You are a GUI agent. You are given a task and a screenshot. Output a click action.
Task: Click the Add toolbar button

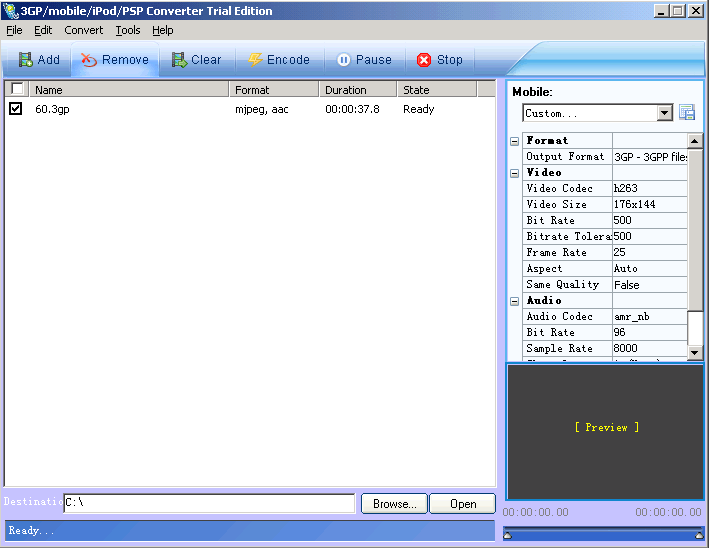[39, 60]
